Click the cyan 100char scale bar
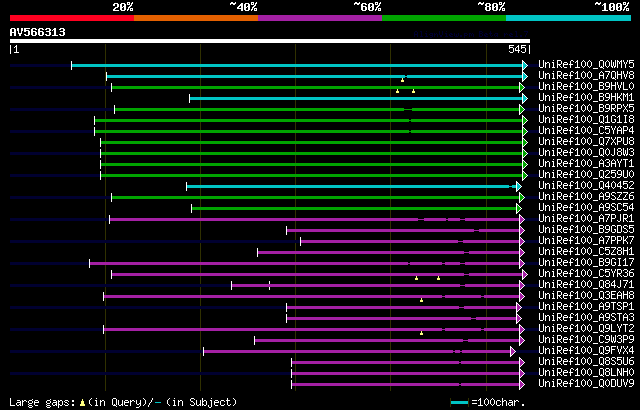Image resolution: width=640 pixels, height=410 pixels. pos(460,403)
